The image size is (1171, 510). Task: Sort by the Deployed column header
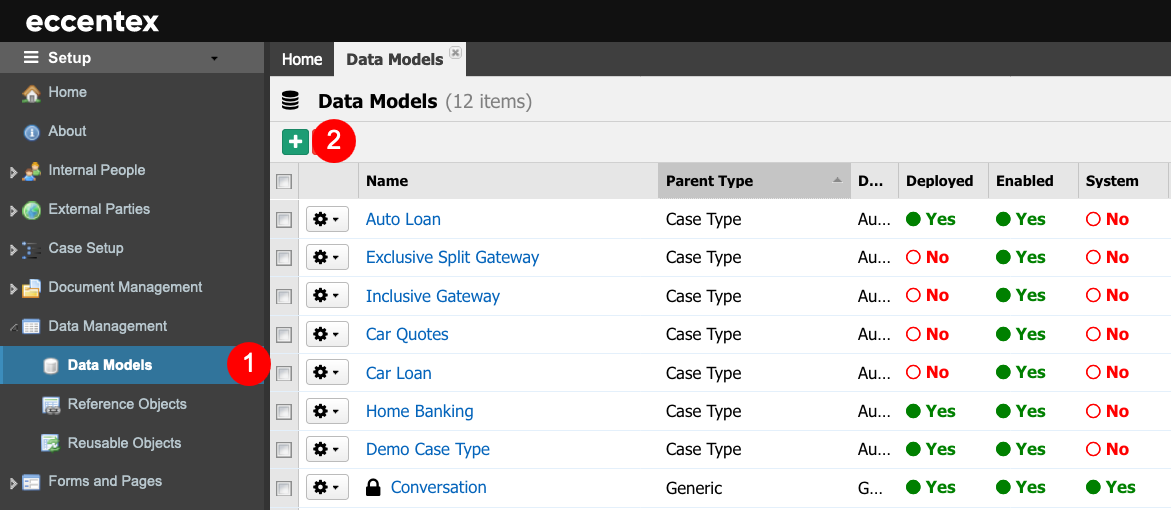[x=942, y=181]
